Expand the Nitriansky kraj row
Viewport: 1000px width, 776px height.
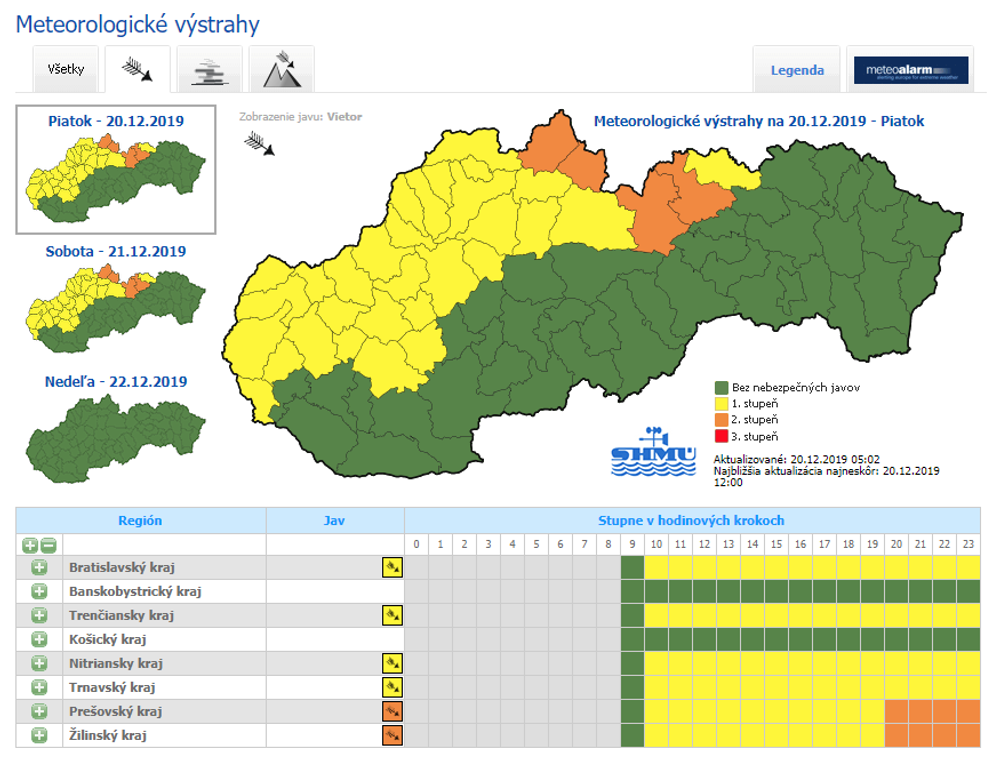point(39,663)
